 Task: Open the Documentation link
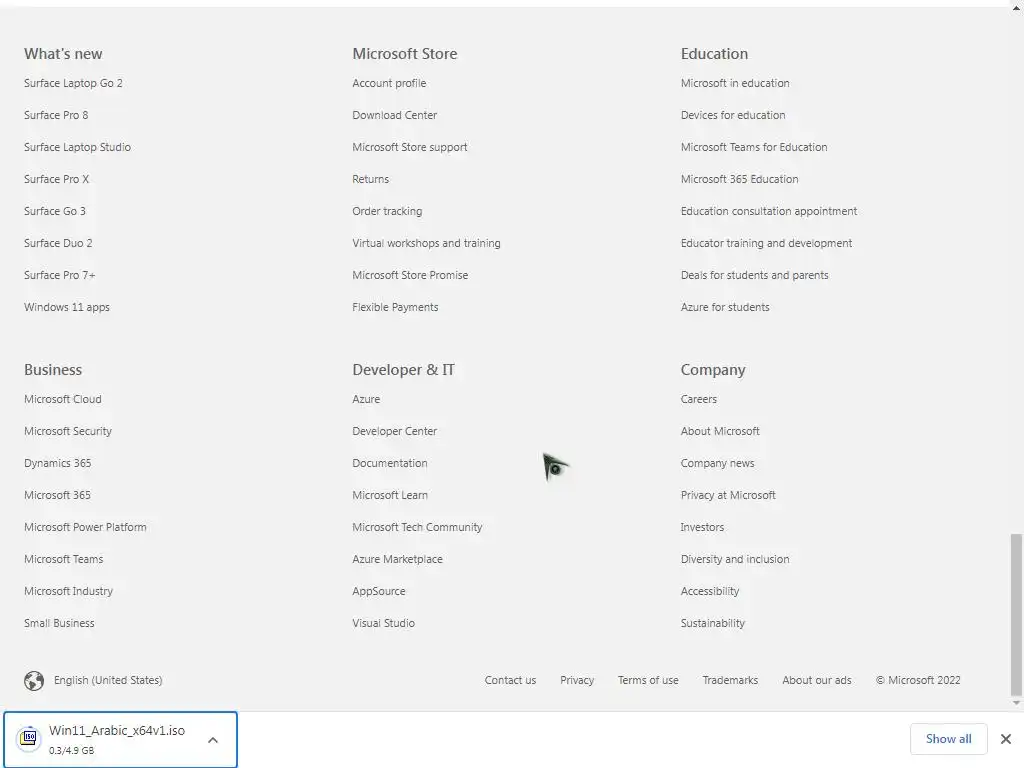pyautogui.click(x=390, y=463)
